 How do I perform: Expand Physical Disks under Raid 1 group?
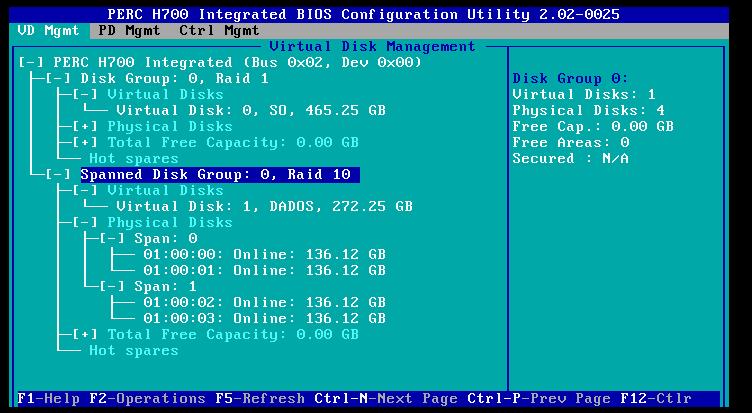pos(85,127)
